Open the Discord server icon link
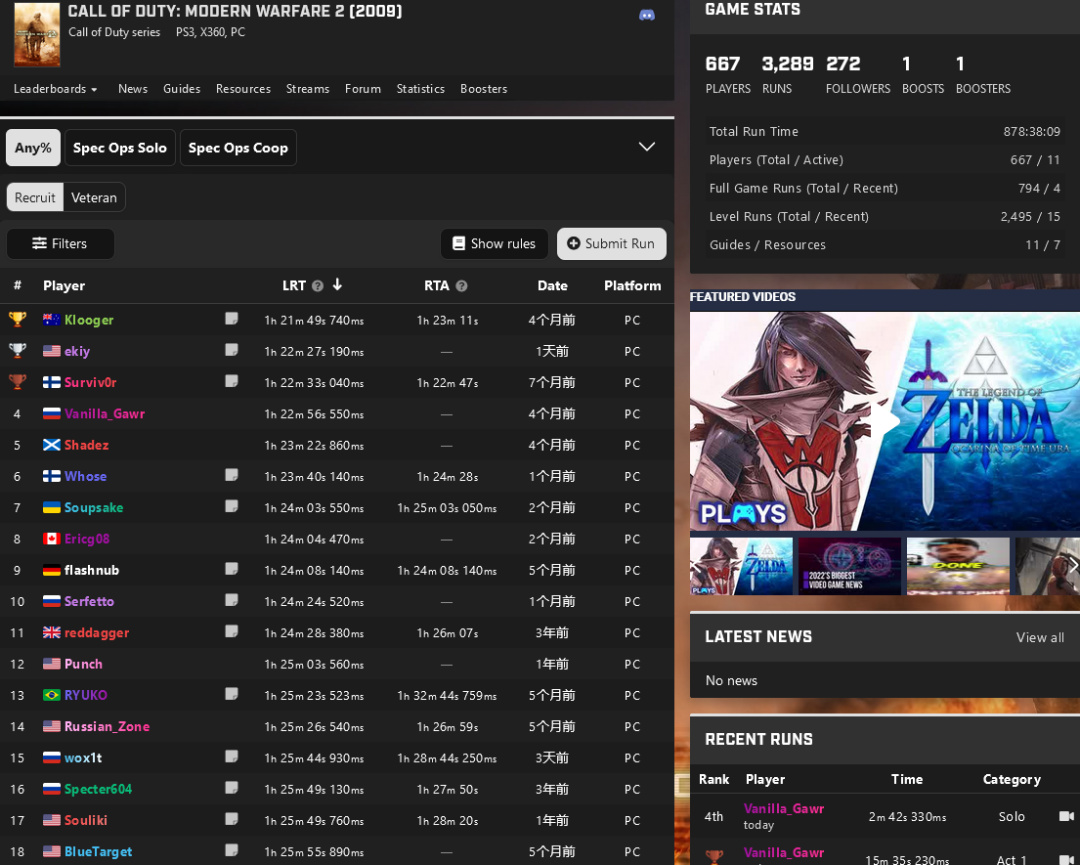This screenshot has height=865, width=1080. pos(647,15)
